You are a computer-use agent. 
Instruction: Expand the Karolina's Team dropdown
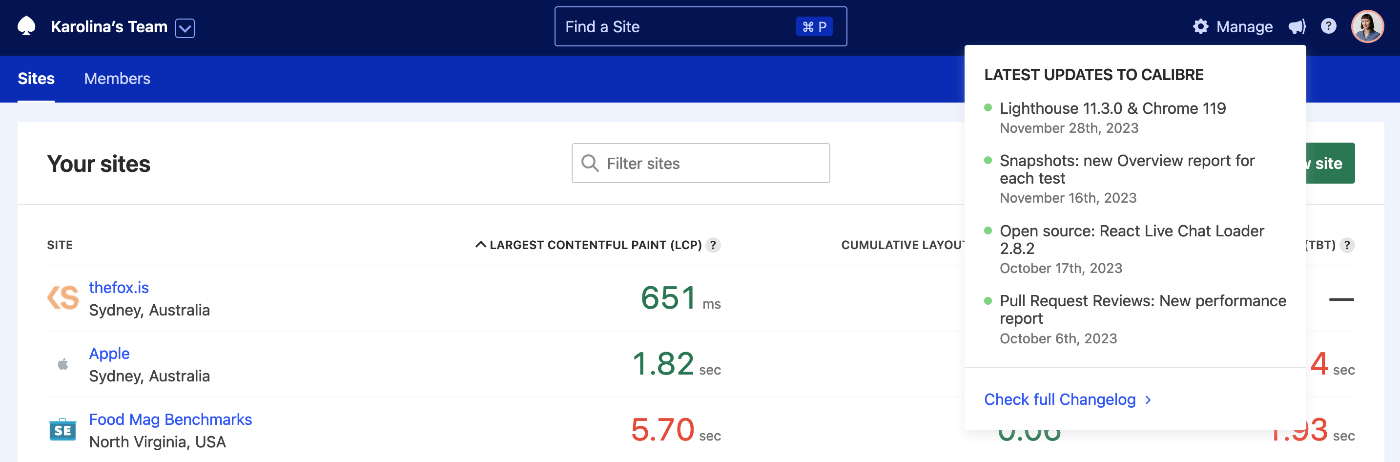184,28
